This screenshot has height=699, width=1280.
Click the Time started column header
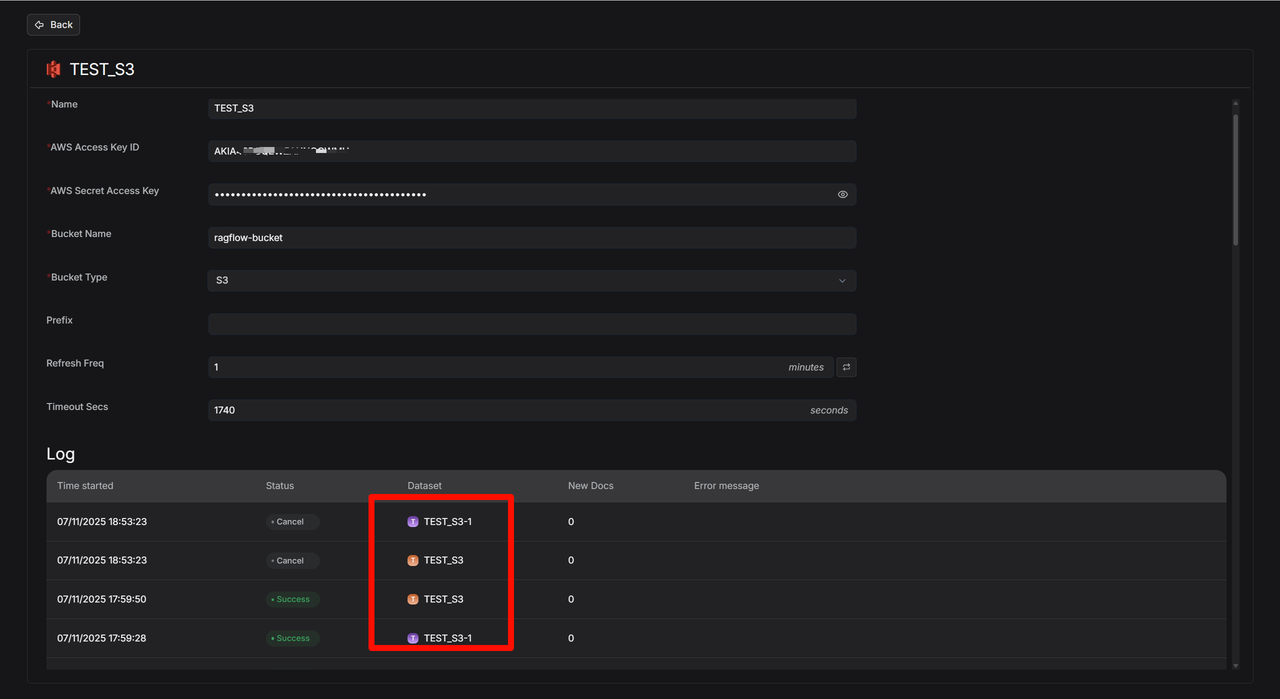[85, 486]
